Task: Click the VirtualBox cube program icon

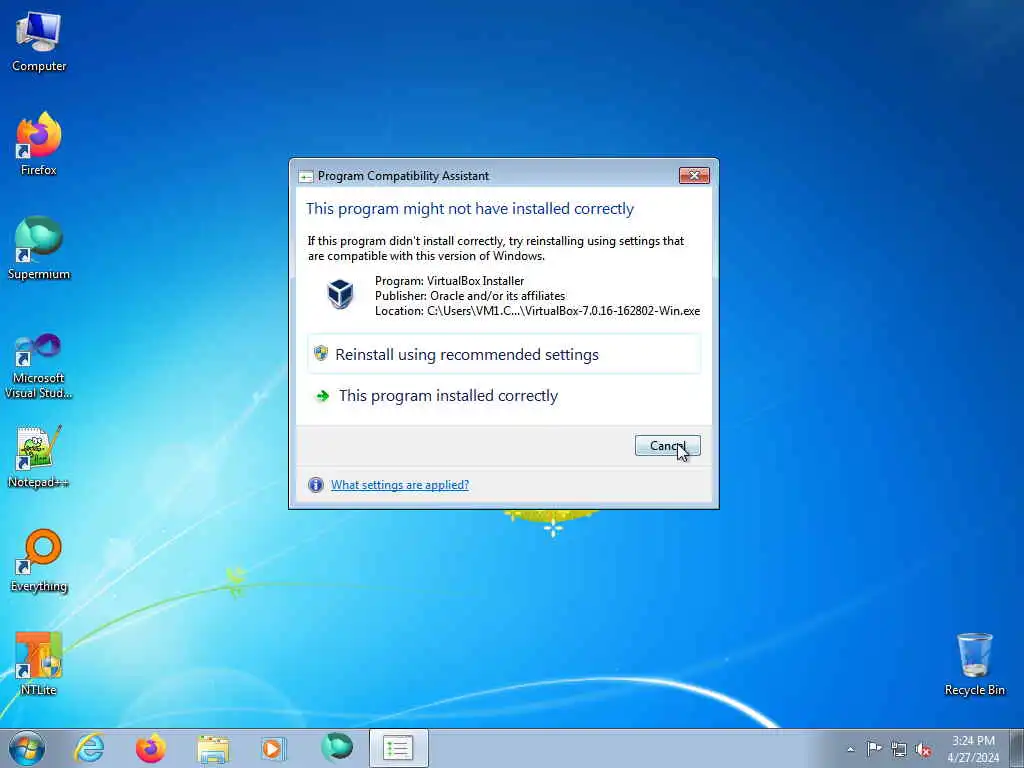Action: point(340,294)
